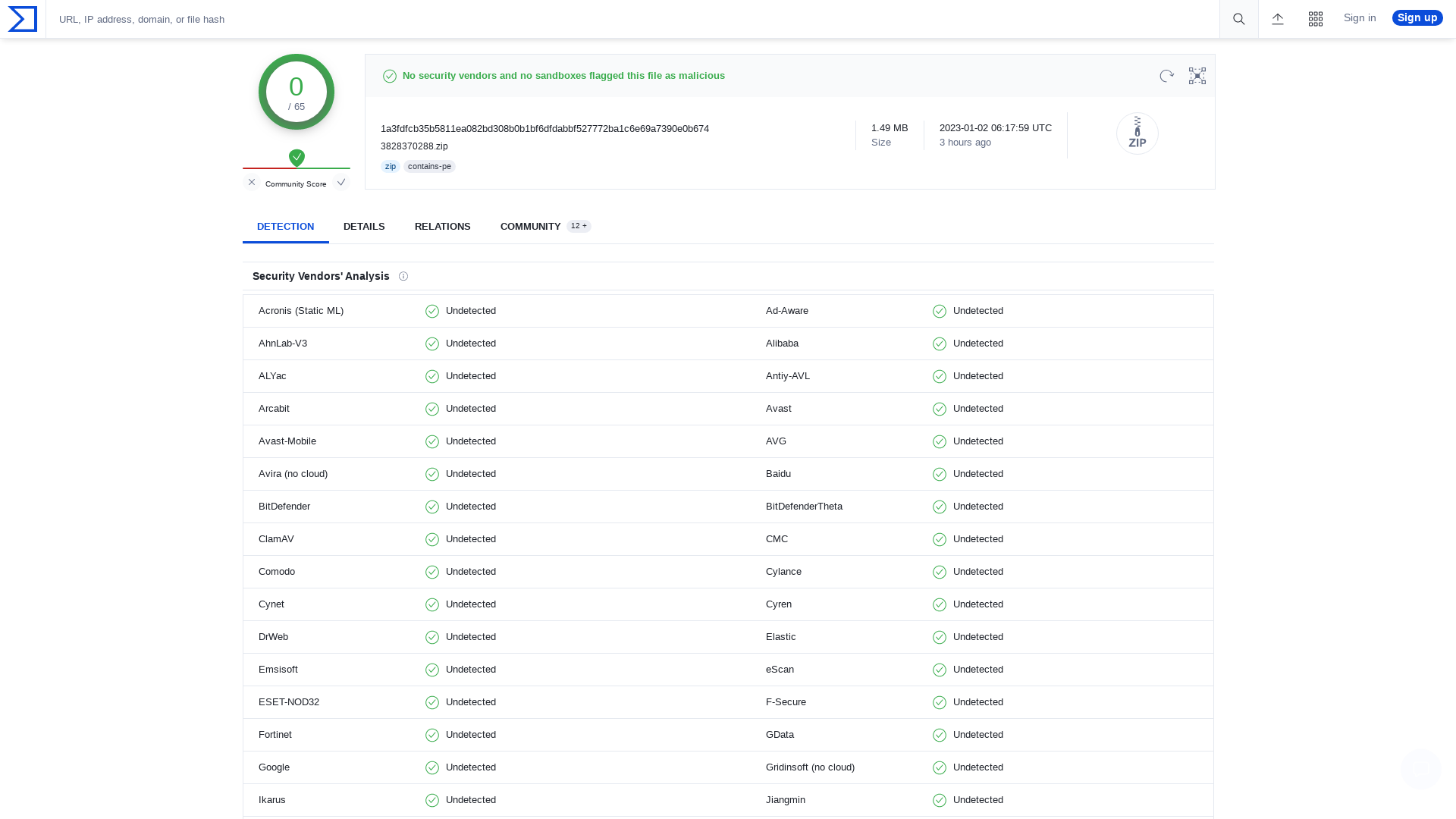Viewport: 1456px width, 819px height.
Task: Click info icon beside Security Vendors' Analysis
Action: click(403, 276)
